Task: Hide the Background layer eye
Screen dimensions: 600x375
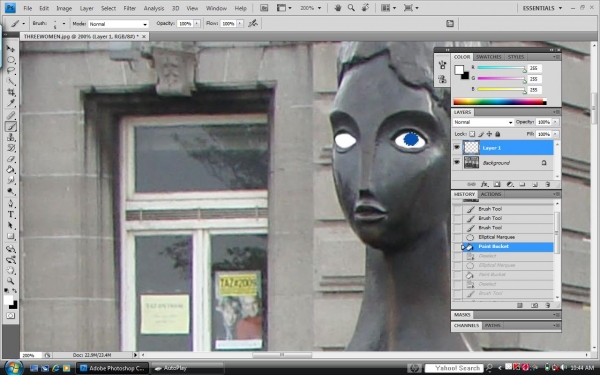Action: 457,163
